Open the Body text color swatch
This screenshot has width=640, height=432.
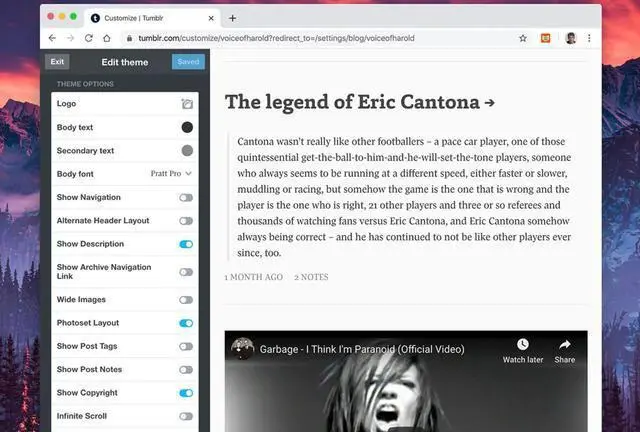tap(187, 127)
